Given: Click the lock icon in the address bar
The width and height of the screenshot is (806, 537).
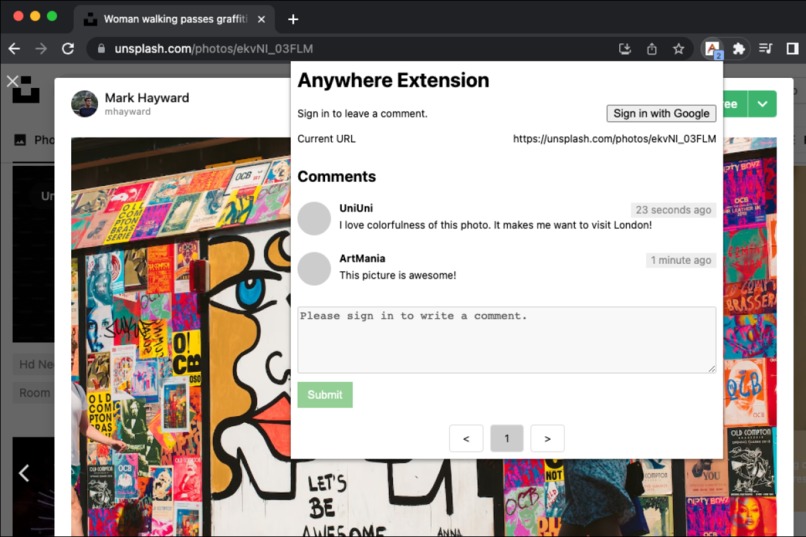Looking at the screenshot, I should [x=101, y=48].
